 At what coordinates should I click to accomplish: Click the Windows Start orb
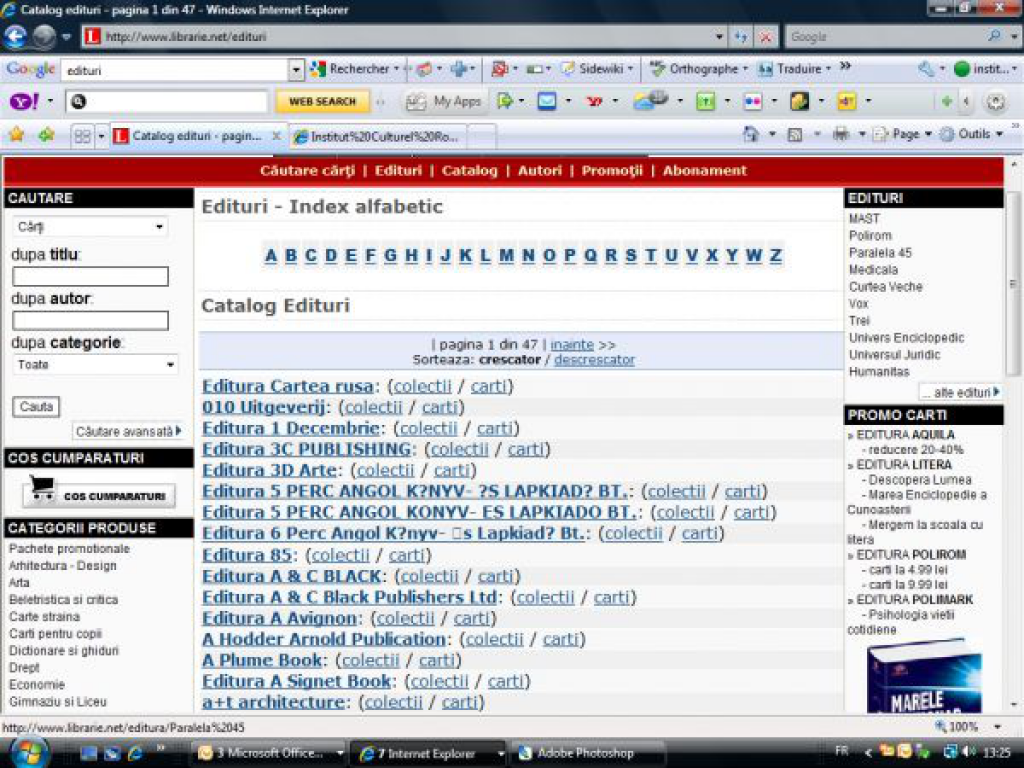click(29, 752)
